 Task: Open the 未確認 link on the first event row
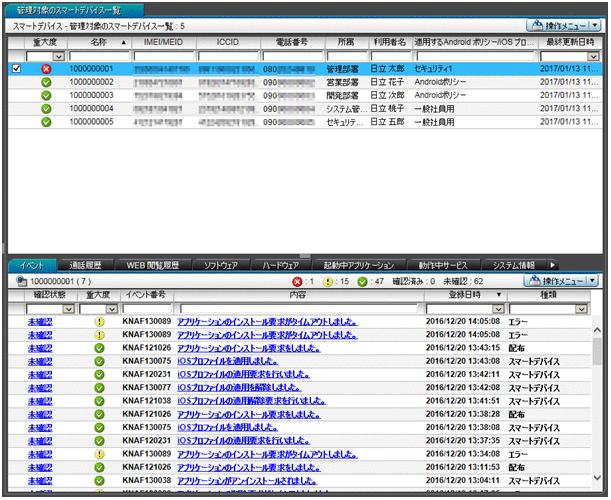41,322
